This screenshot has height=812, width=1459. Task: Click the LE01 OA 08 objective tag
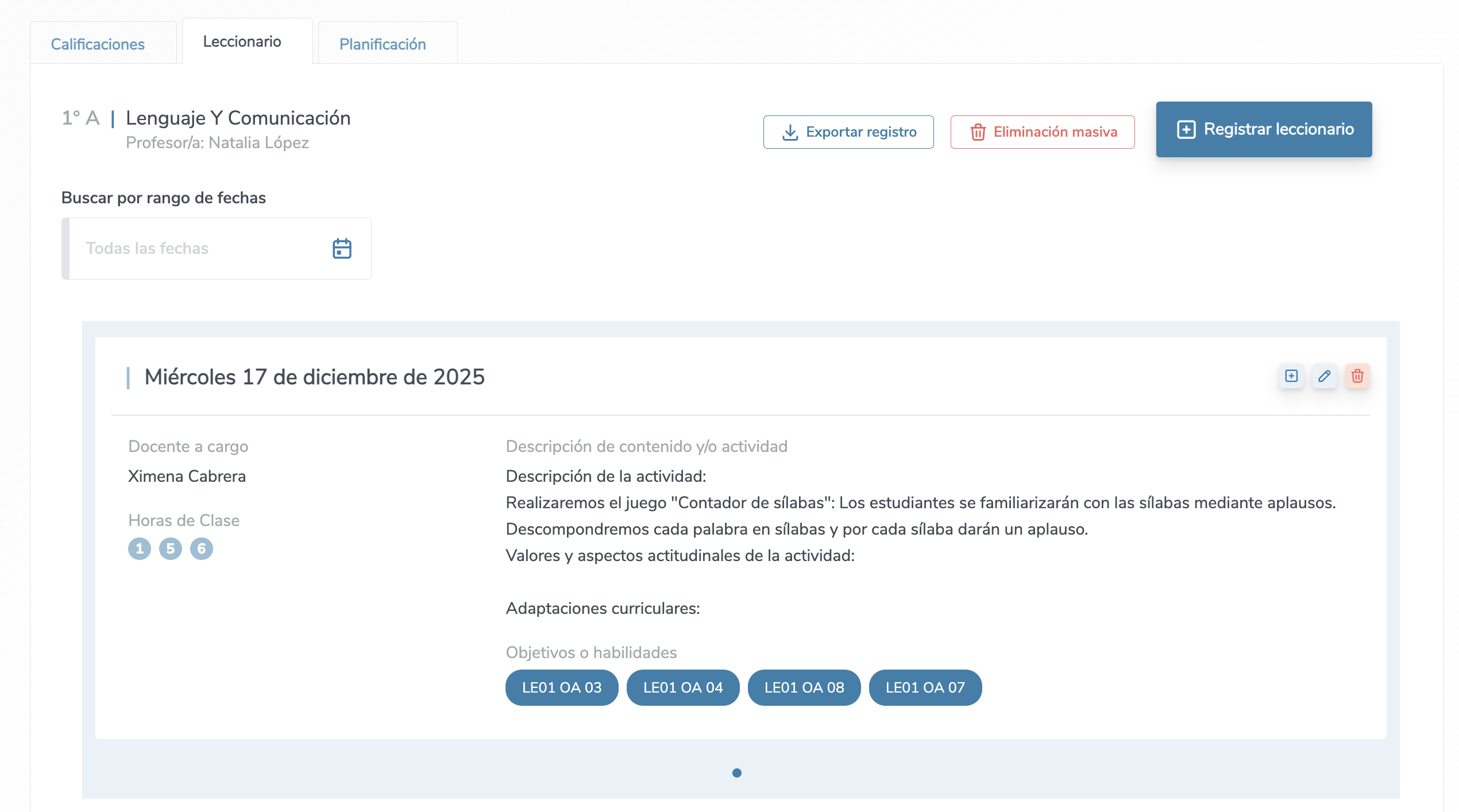[804, 687]
